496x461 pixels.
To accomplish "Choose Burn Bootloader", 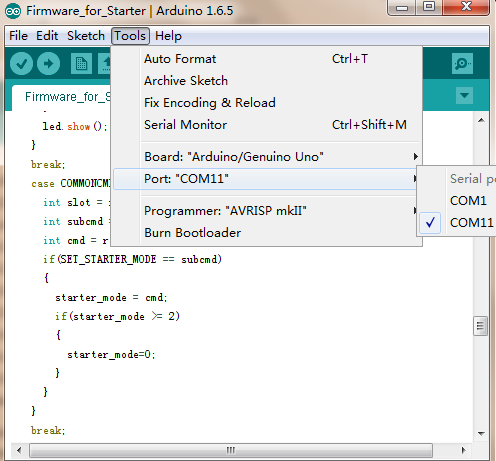I will (267, 233).
